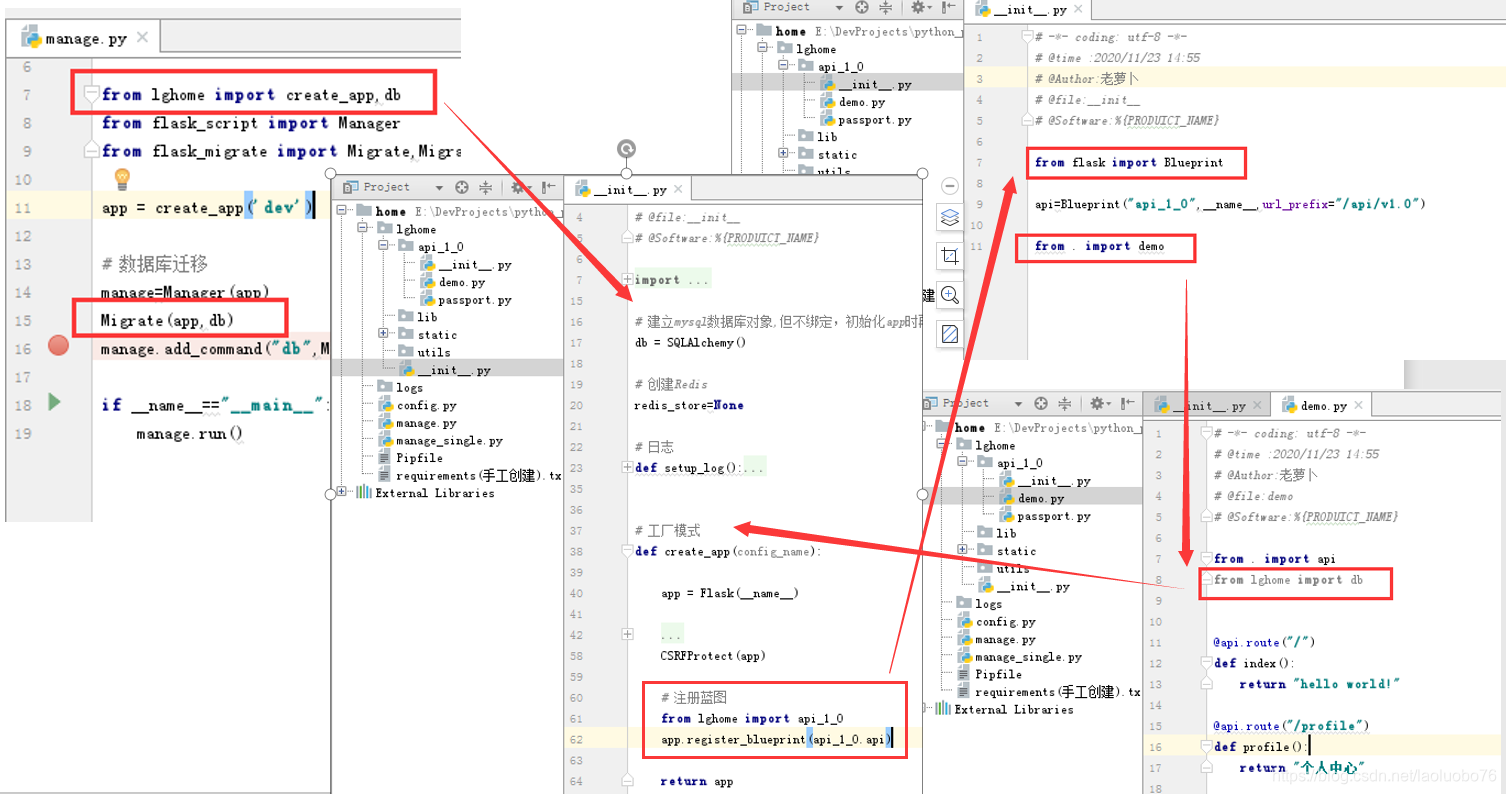Collapse lghome folder in middle window tree
The image size is (1506, 794).
[363, 229]
